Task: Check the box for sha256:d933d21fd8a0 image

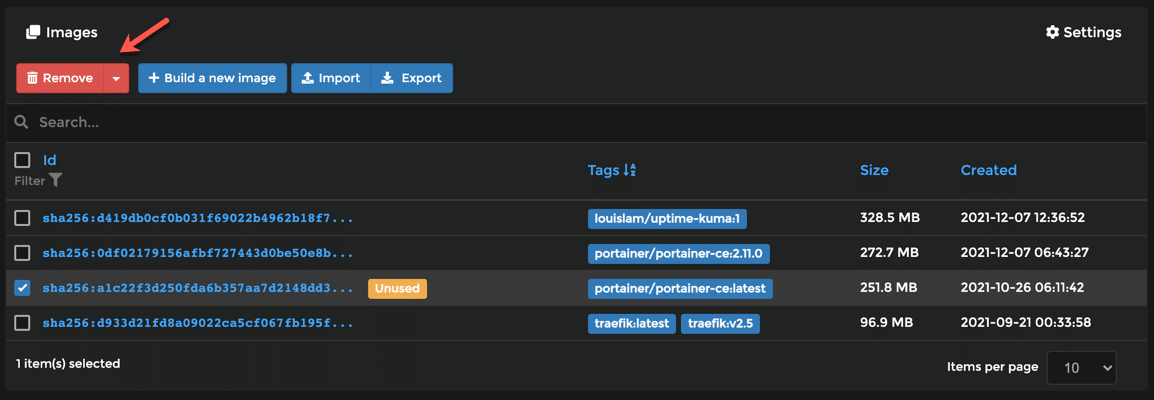Action: pyautogui.click(x=22, y=323)
